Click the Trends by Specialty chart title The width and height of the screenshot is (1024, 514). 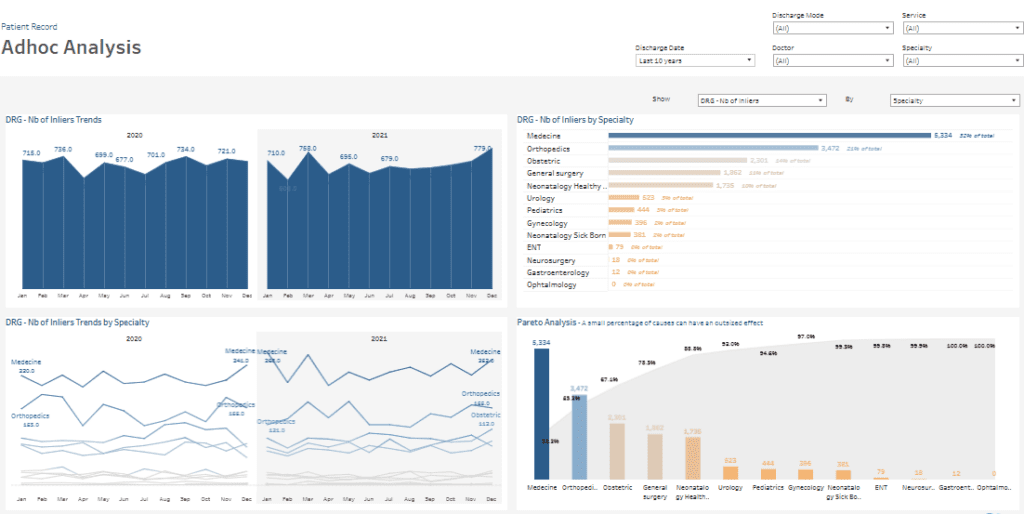click(x=78, y=322)
